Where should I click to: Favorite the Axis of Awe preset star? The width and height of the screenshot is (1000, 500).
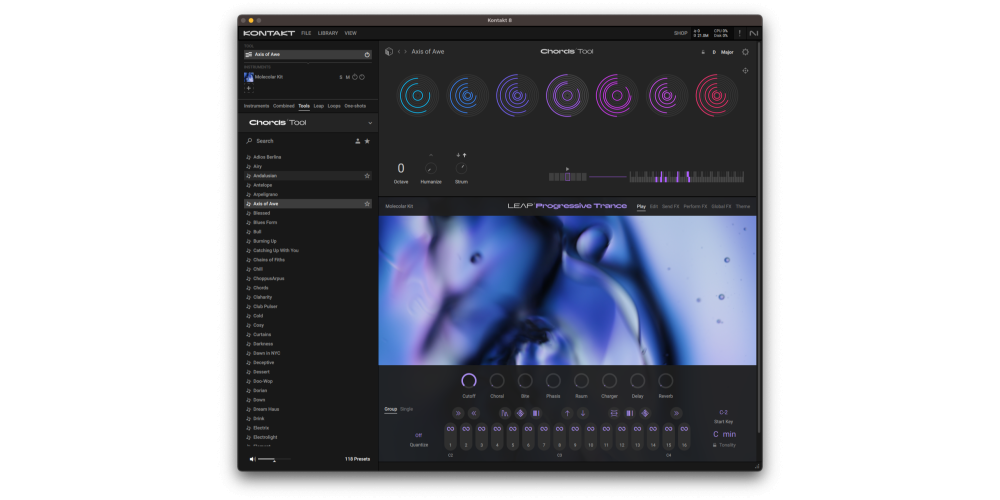(367, 203)
